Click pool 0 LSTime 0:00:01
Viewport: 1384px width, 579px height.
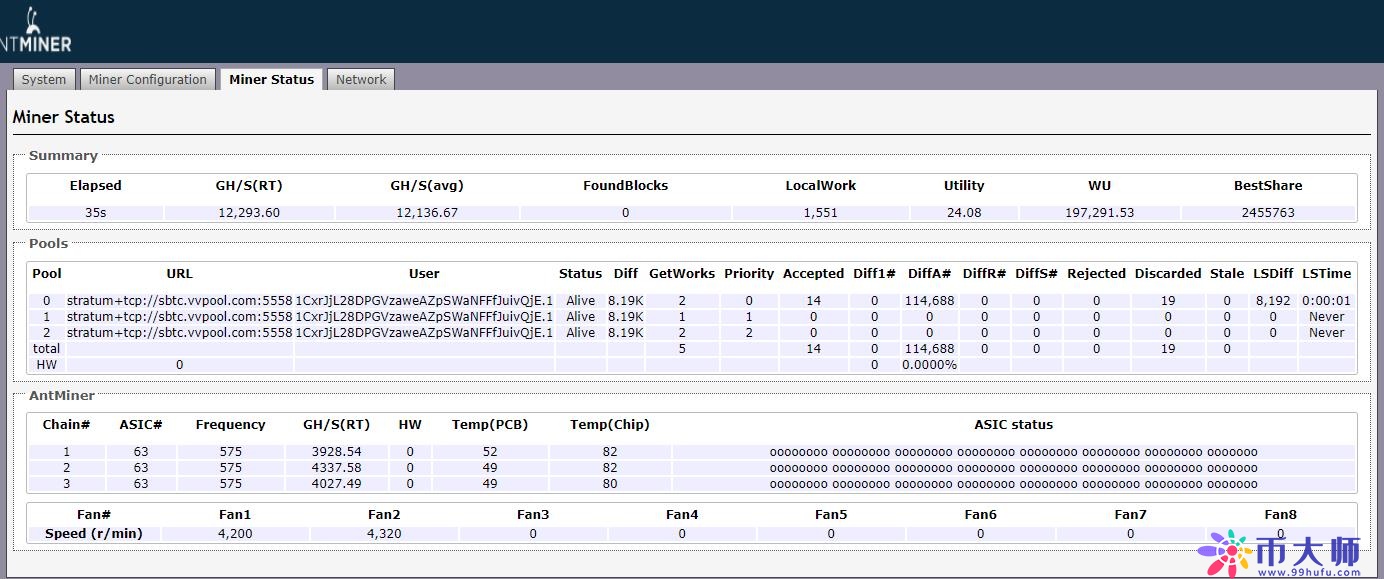click(1327, 300)
